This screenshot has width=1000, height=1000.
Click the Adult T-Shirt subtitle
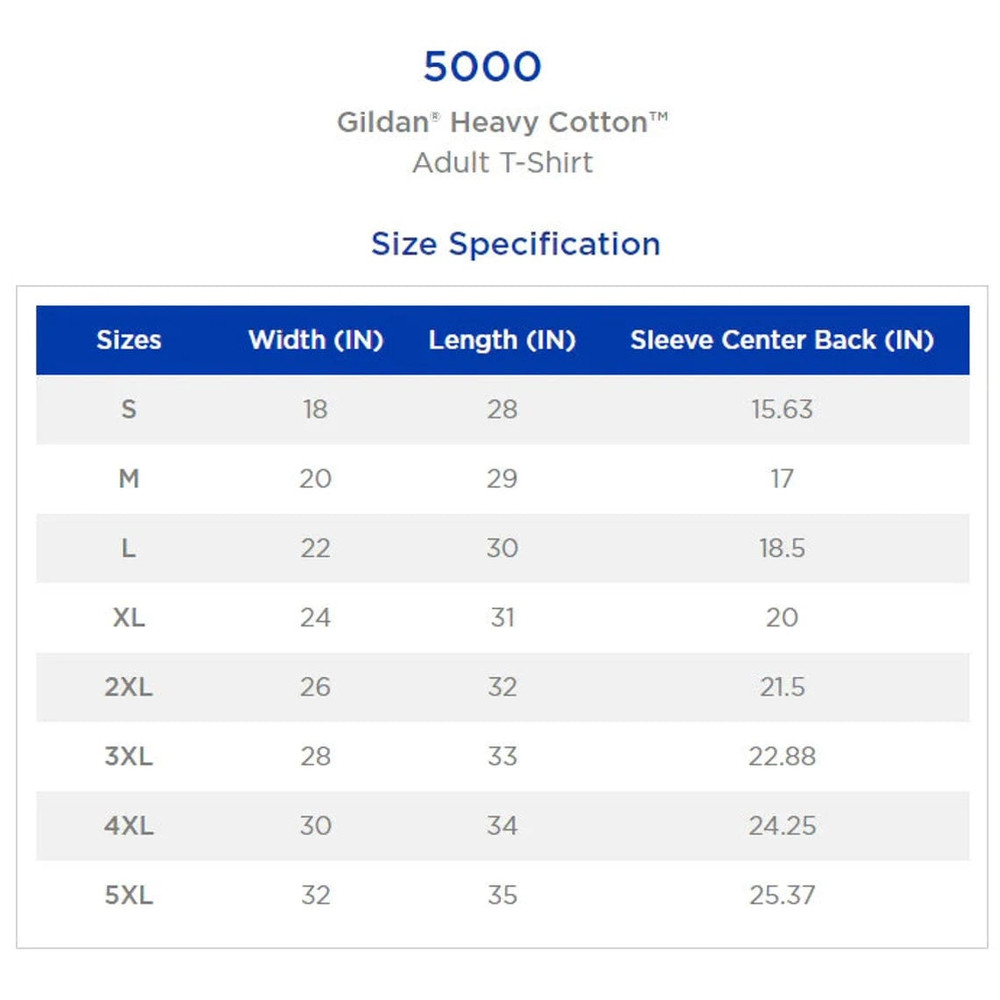[x=502, y=162]
